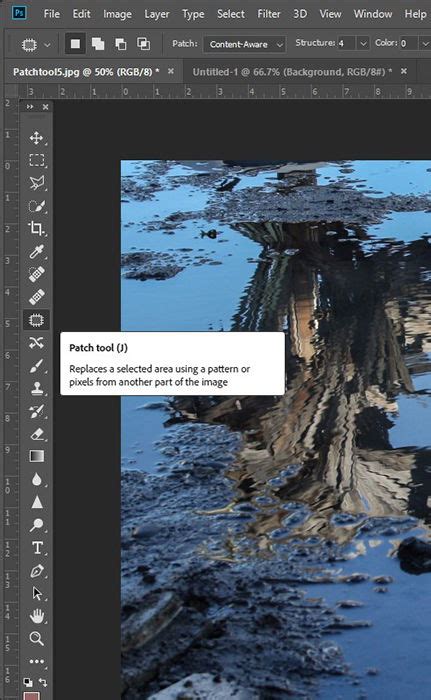The height and width of the screenshot is (700, 431).
Task: Select the Spot Healing Brush tool
Action: pyautogui.click(x=37, y=274)
